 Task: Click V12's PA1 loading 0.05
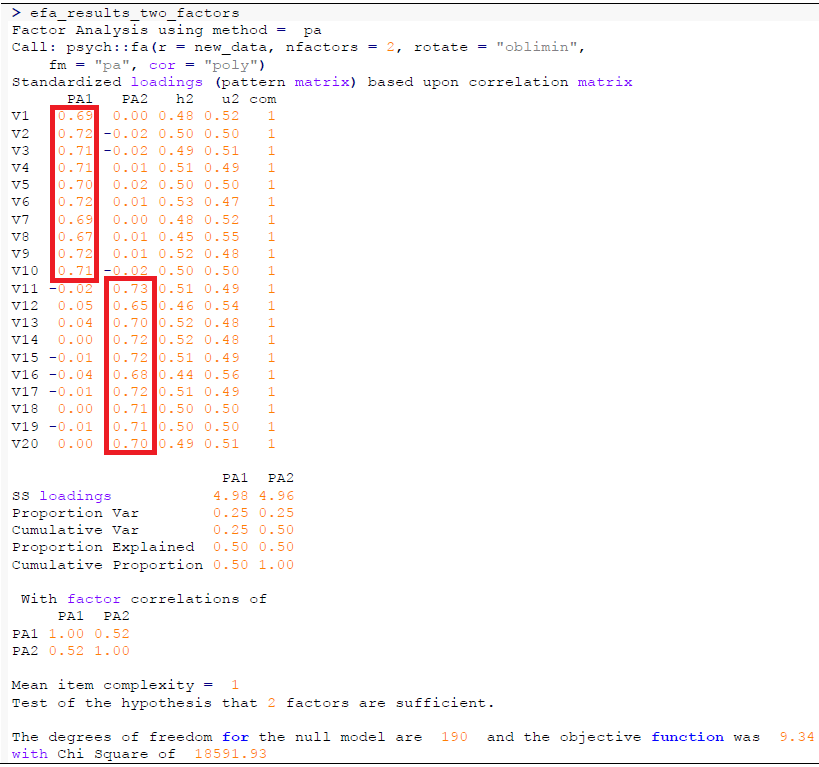pyautogui.click(x=75, y=306)
